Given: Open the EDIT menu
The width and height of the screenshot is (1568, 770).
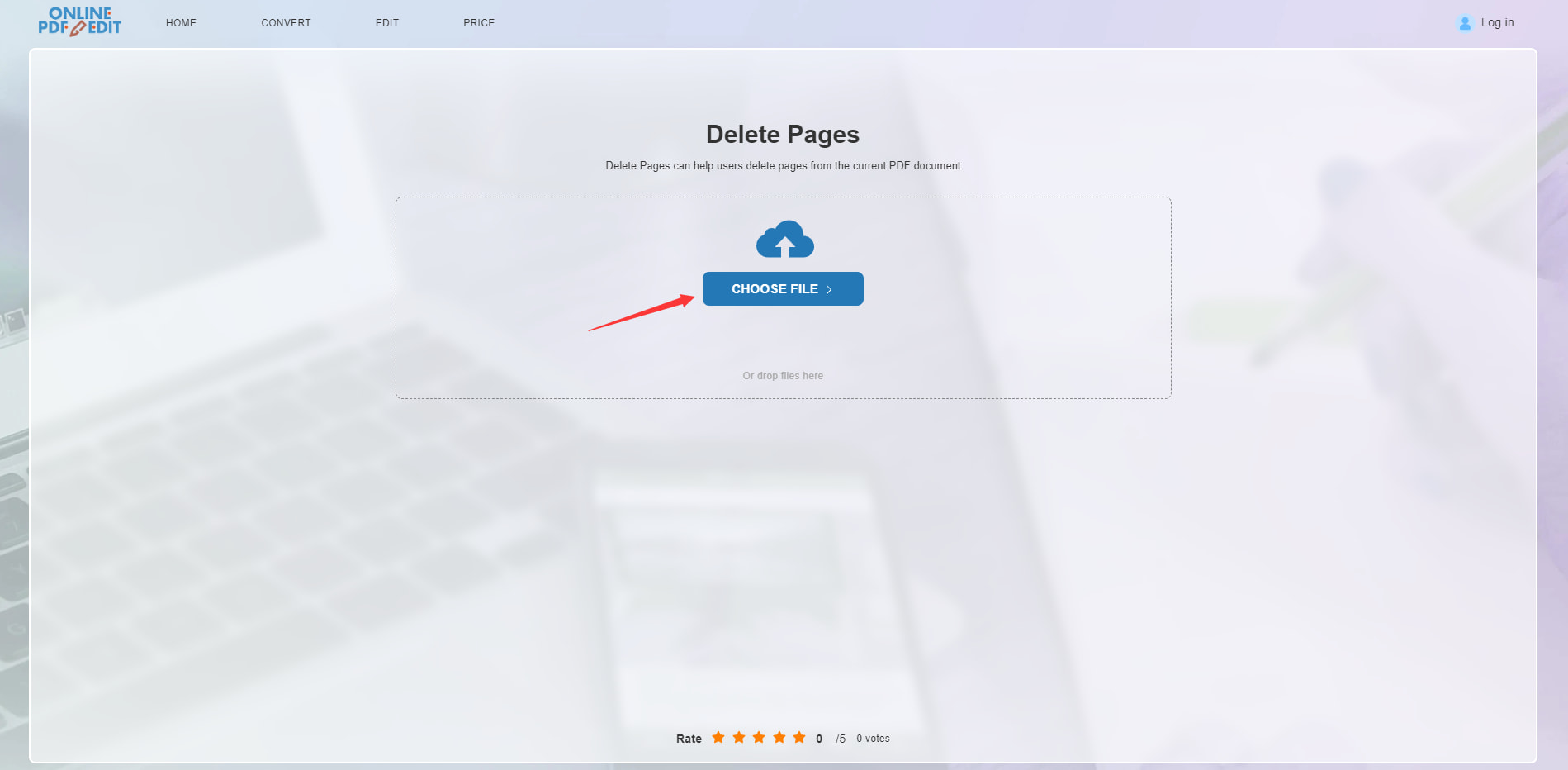Looking at the screenshot, I should 386,22.
